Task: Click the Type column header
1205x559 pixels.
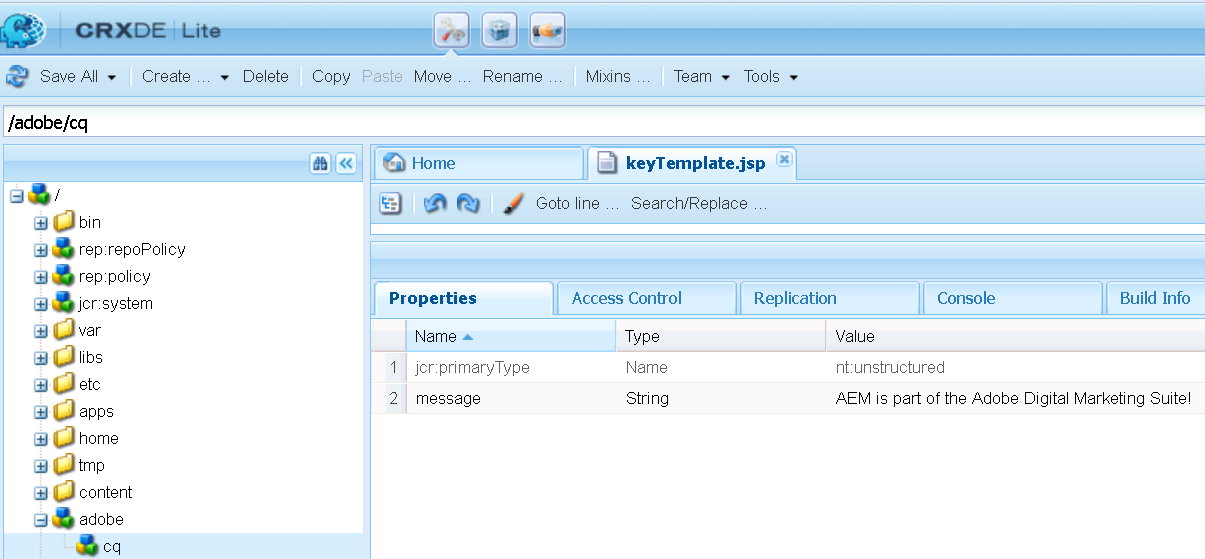Action: (x=721, y=336)
